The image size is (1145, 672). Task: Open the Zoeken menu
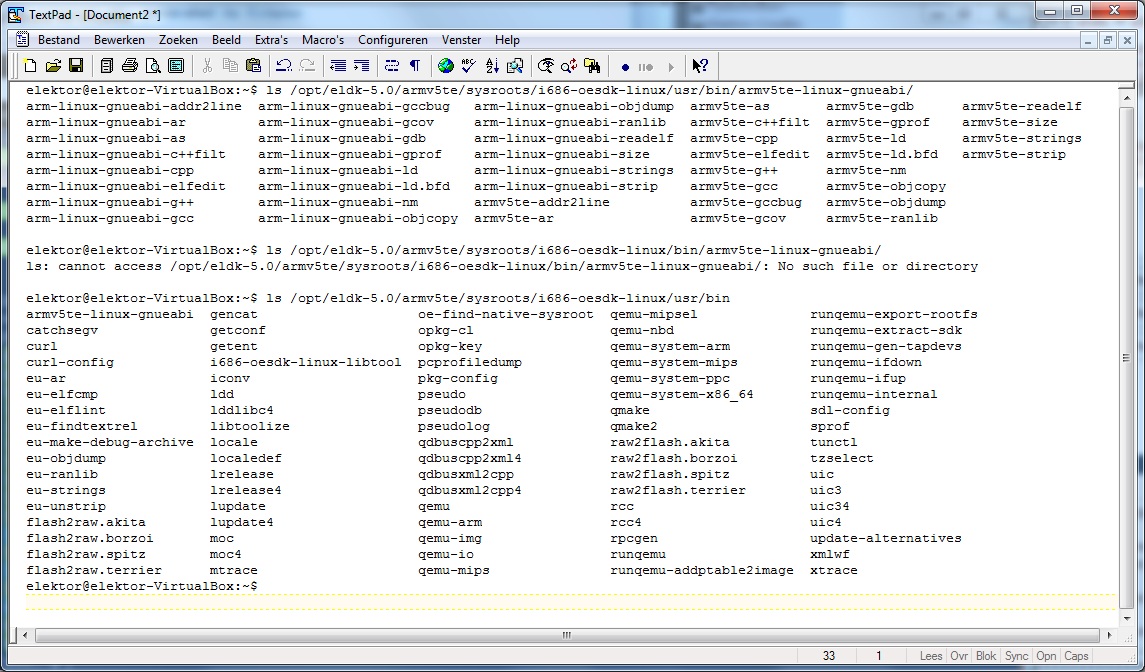[x=178, y=40]
